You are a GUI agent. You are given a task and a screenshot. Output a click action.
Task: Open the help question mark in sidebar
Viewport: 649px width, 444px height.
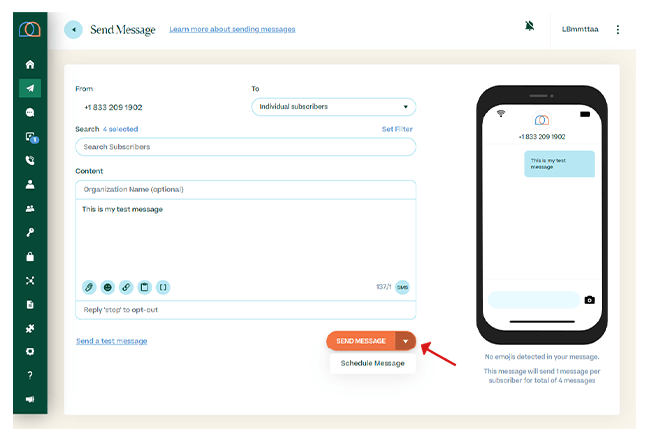pyautogui.click(x=30, y=375)
